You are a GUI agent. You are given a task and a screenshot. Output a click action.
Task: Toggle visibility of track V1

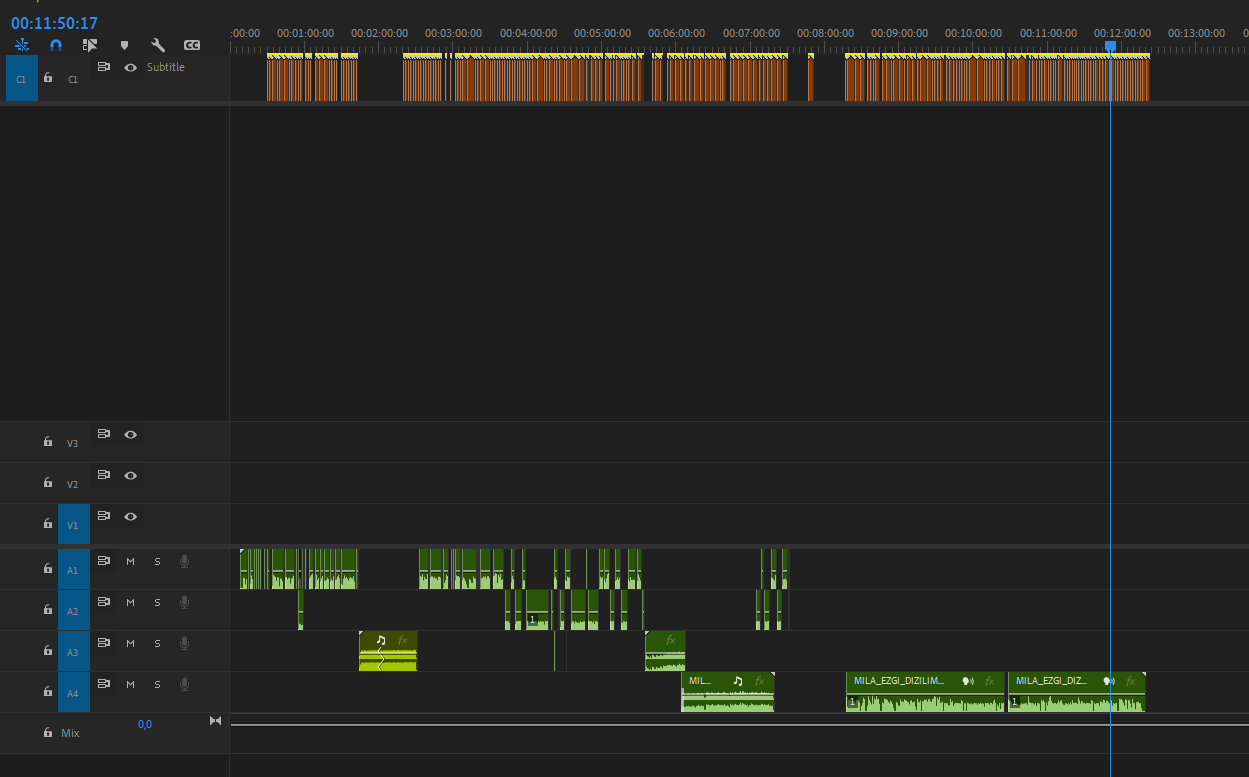pos(130,516)
